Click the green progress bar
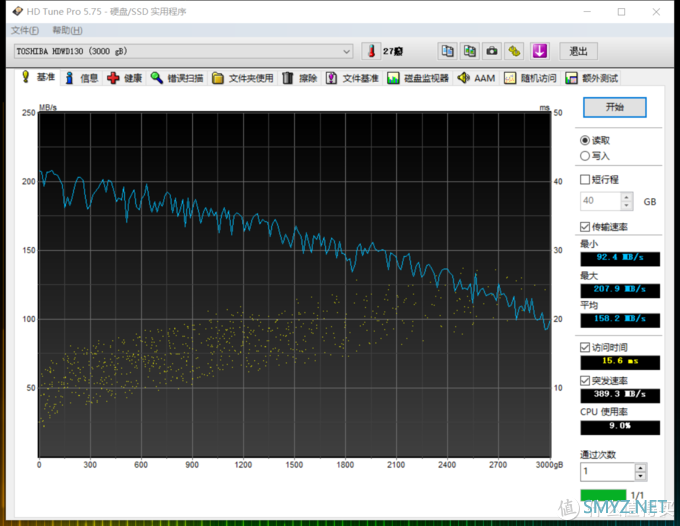The image size is (680, 526). click(603, 495)
